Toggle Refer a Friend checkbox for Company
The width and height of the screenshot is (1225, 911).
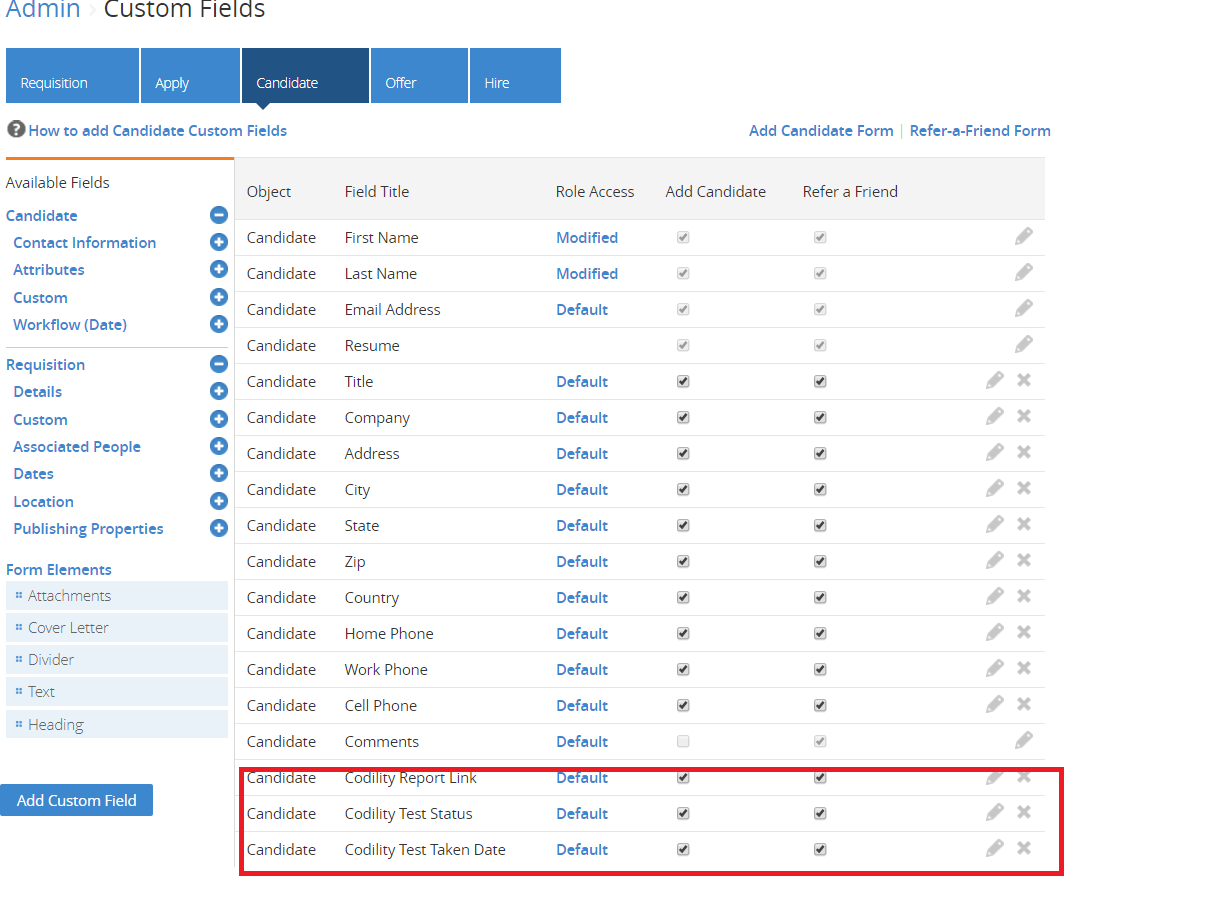820,417
